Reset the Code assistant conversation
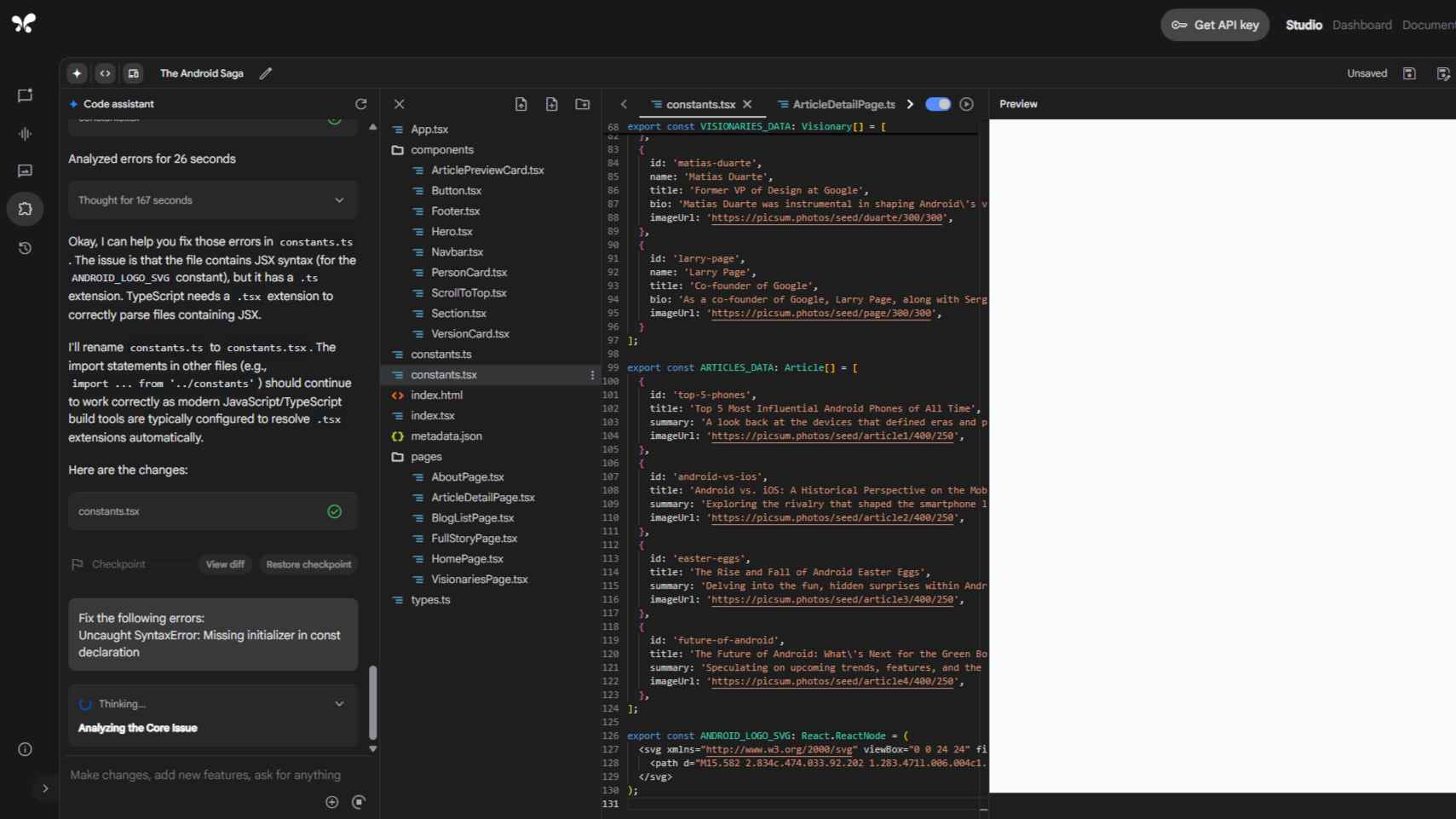The height and width of the screenshot is (819, 1456). coord(361,104)
